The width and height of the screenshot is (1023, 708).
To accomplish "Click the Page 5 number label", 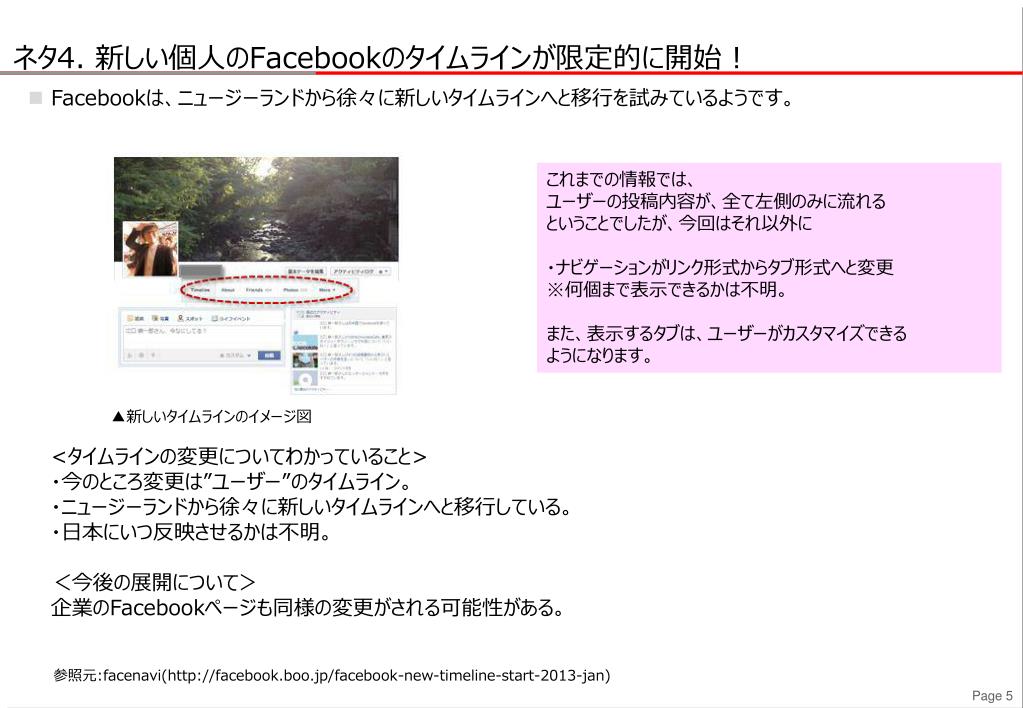I will (992, 696).
